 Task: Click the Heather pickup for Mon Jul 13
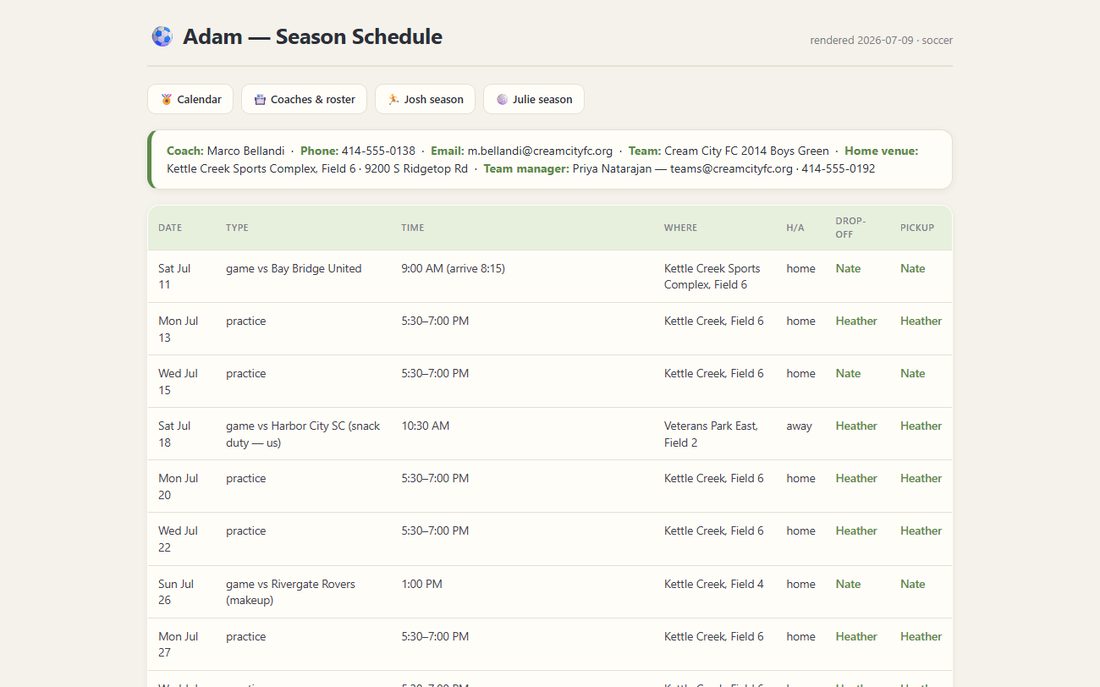tap(921, 321)
